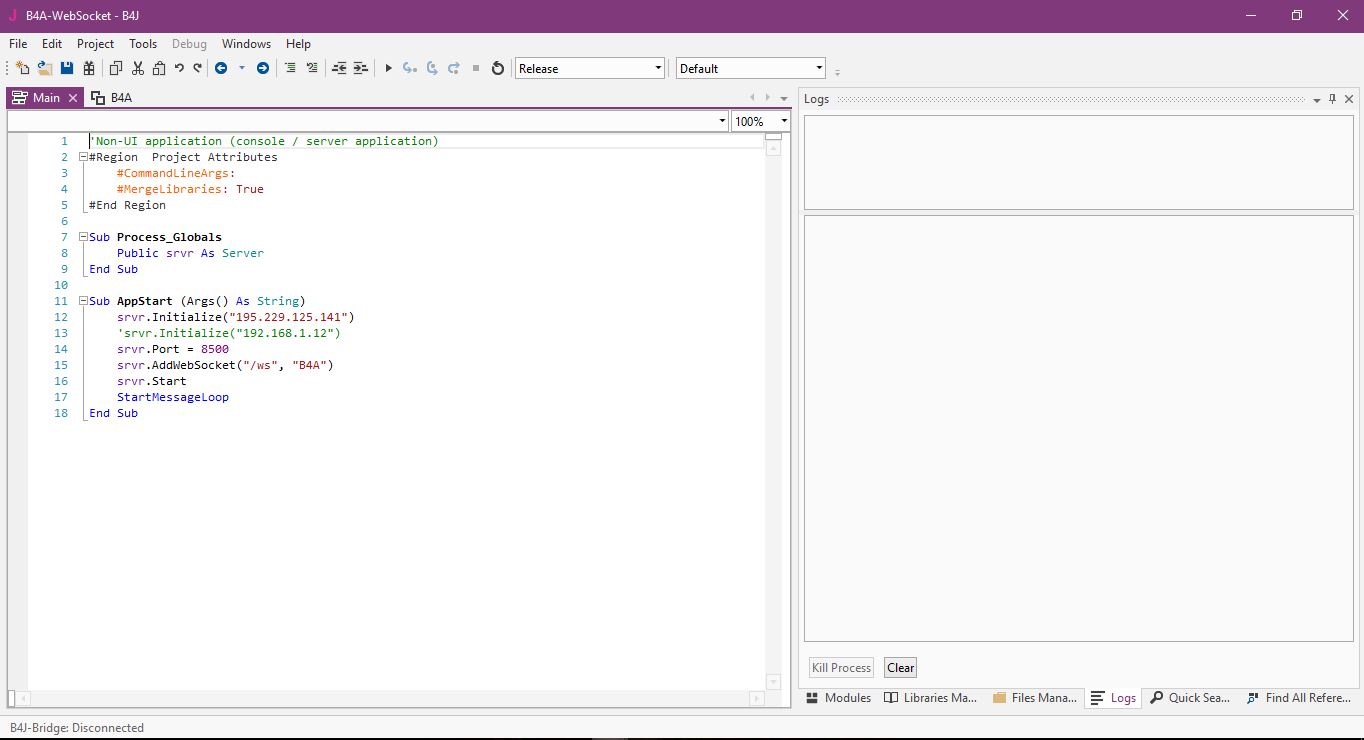Click the Restart circular arrow icon
1364x740 pixels.
[x=498, y=68]
